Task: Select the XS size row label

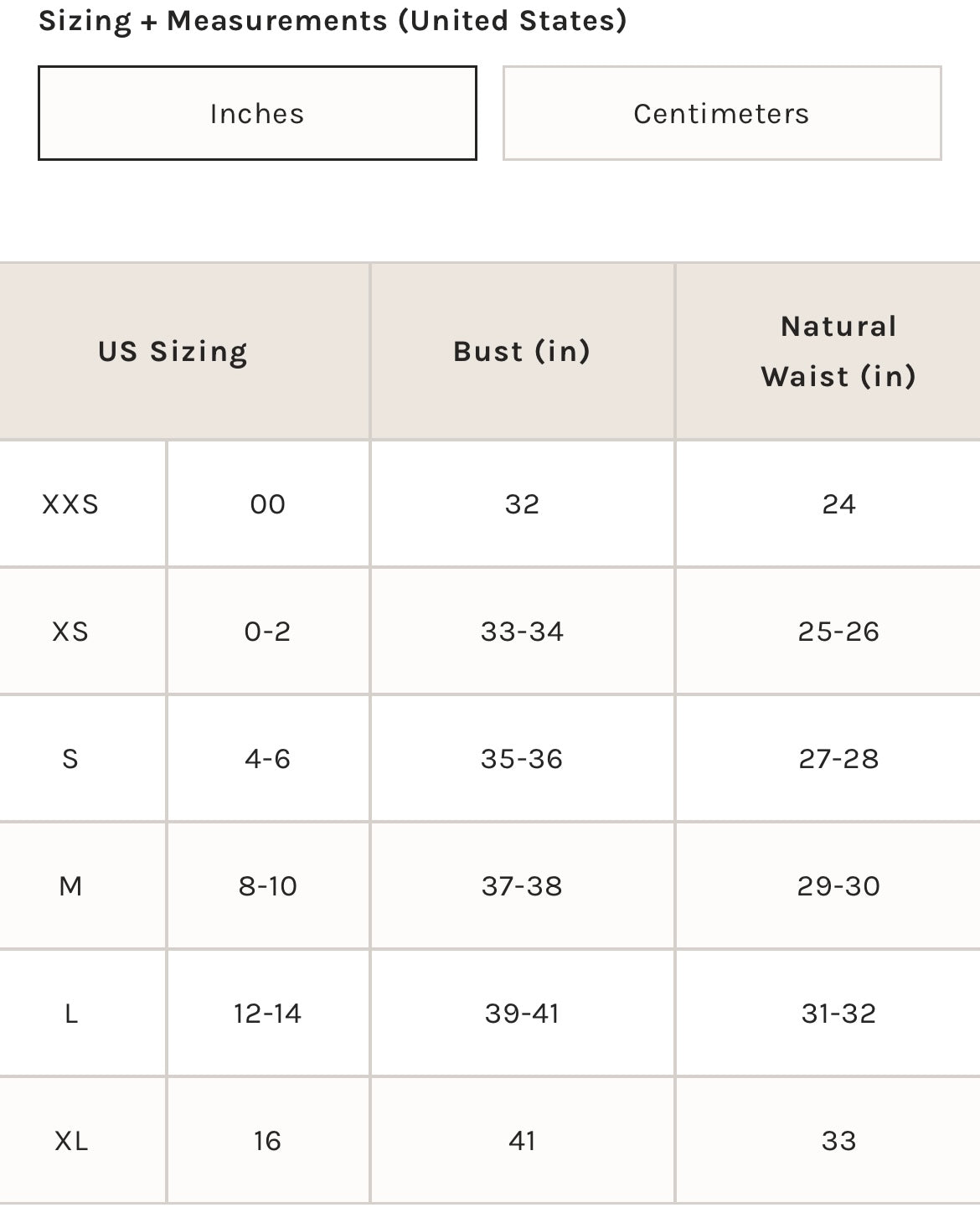Action: point(71,632)
